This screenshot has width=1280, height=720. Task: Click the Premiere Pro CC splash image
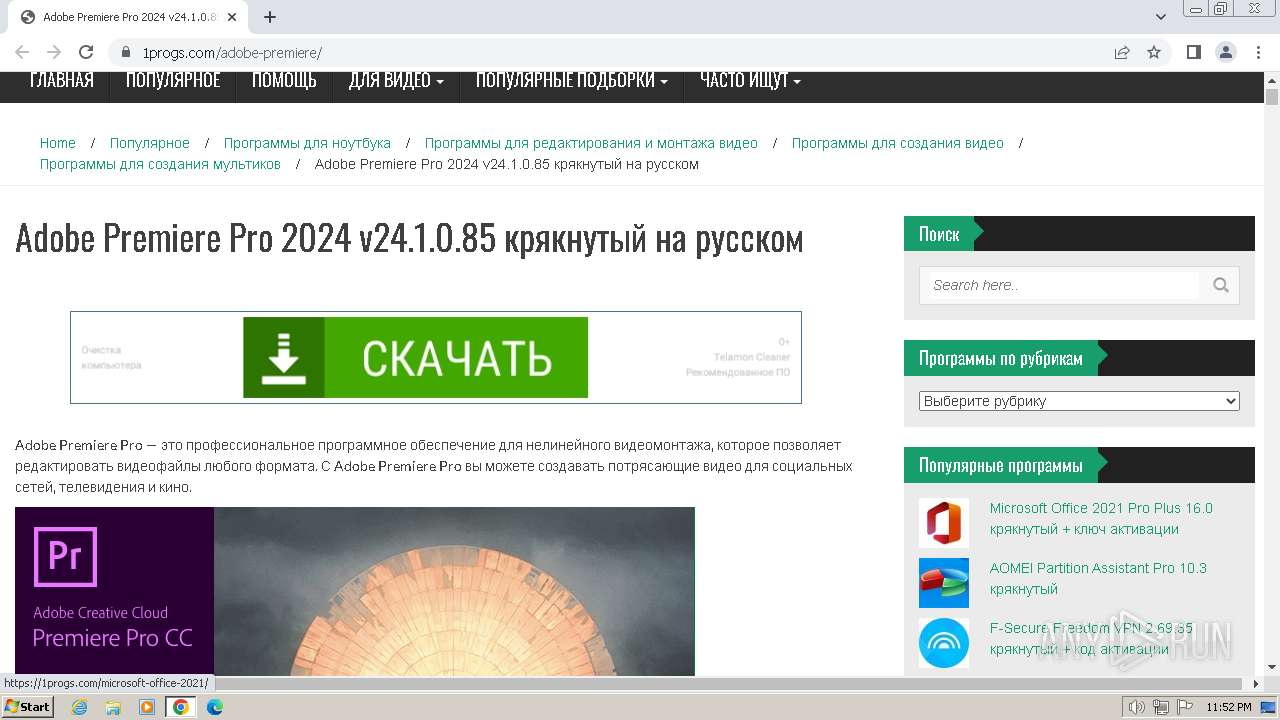click(x=355, y=591)
